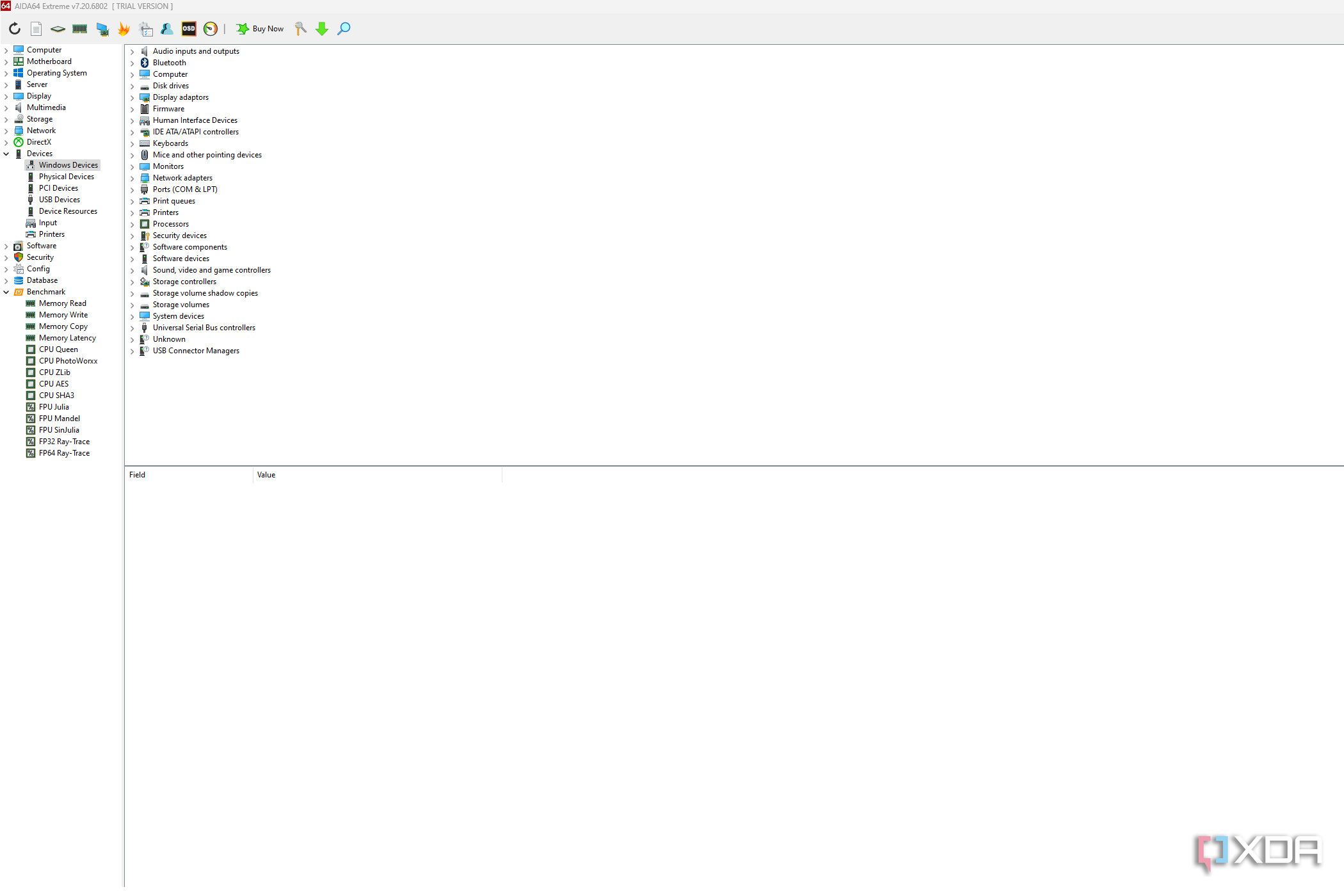Expand the Computer node in sidebar
Image resolution: width=1344 pixels, height=896 pixels.
pos(6,50)
